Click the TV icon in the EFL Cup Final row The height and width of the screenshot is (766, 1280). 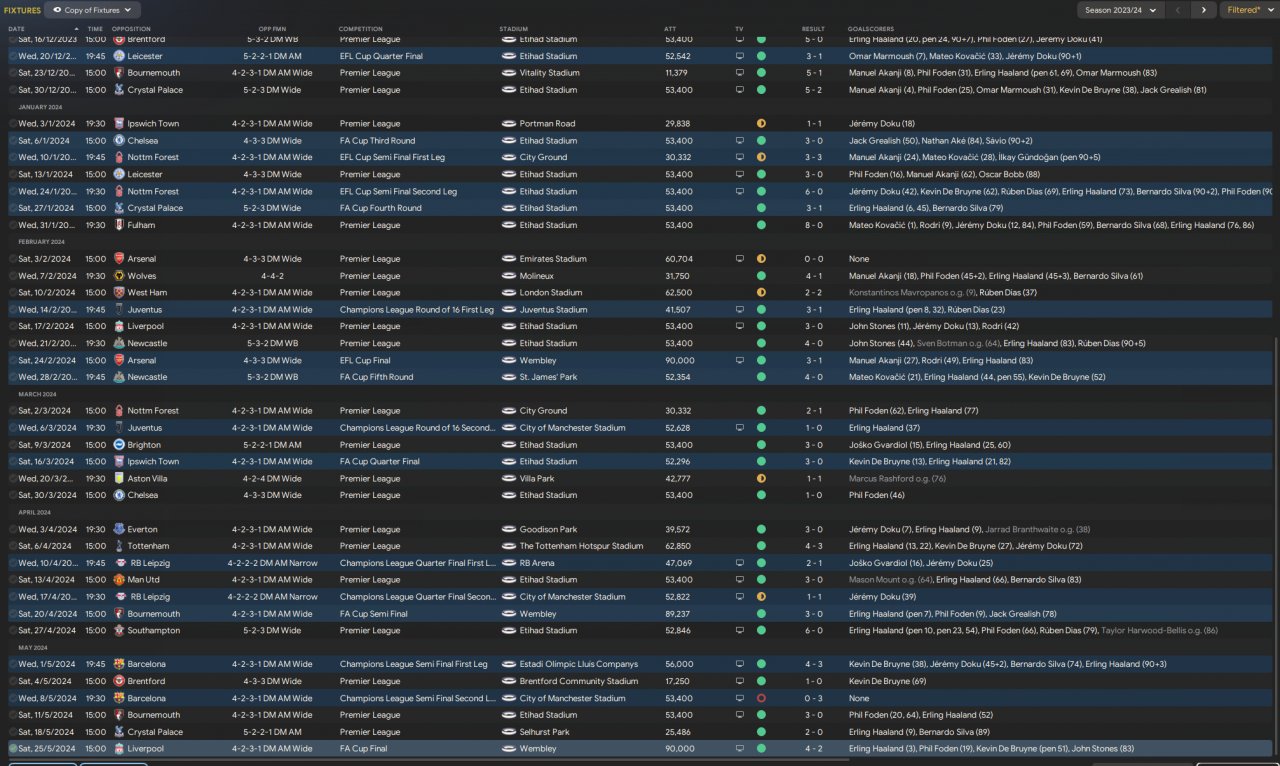click(x=740, y=360)
